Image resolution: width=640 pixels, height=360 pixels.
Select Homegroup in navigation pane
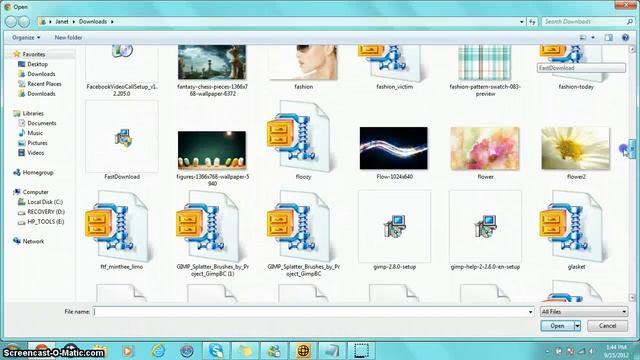pyautogui.click(x=38, y=173)
